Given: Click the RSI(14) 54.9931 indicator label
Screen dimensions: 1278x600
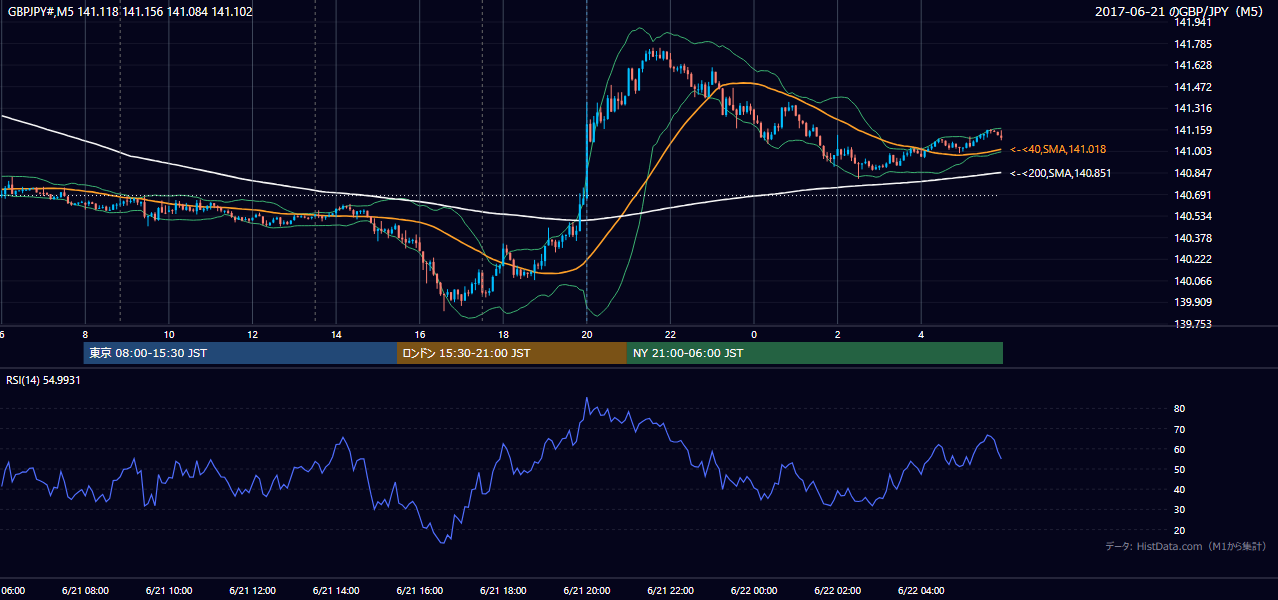Looking at the screenshot, I should click(x=43, y=380).
